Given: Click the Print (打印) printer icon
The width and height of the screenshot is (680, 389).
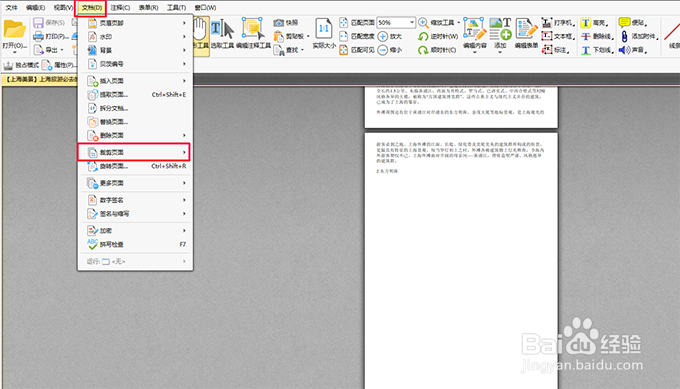Looking at the screenshot, I should 39,36.
